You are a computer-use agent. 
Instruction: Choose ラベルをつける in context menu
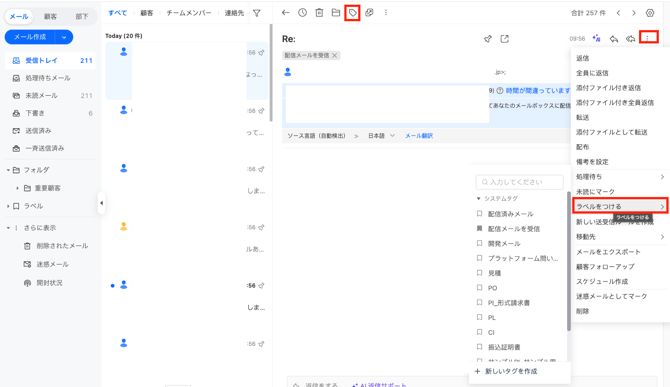pos(620,206)
